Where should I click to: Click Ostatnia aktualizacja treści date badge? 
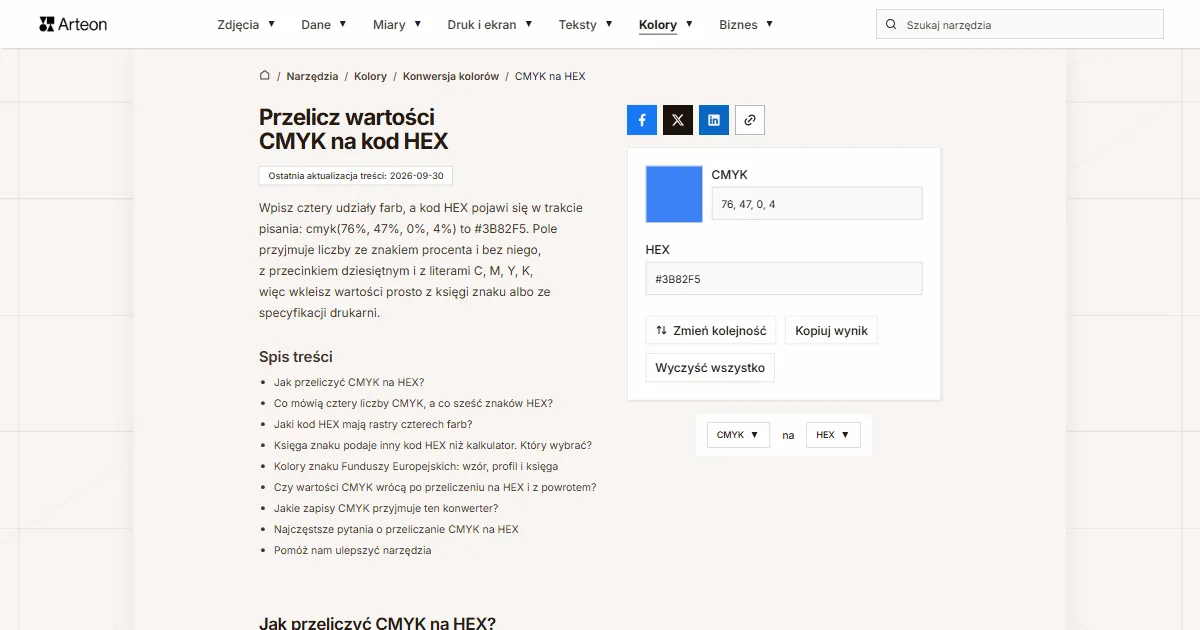pos(356,175)
